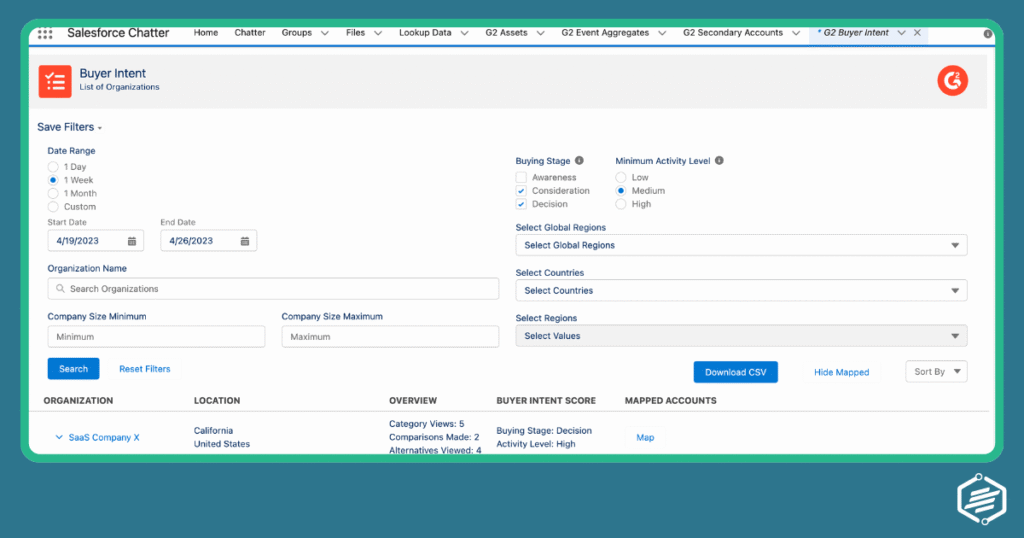
Task: Uncheck the Decision buying stage
Action: point(521,204)
